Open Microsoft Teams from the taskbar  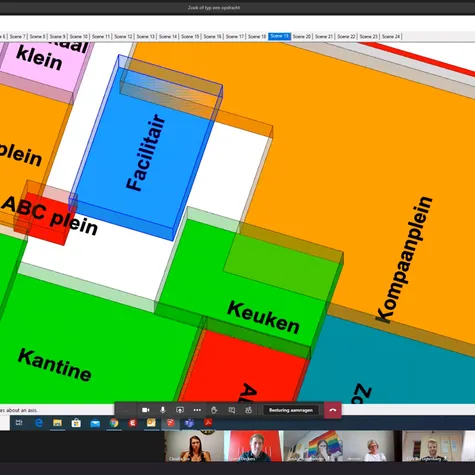[189, 423]
